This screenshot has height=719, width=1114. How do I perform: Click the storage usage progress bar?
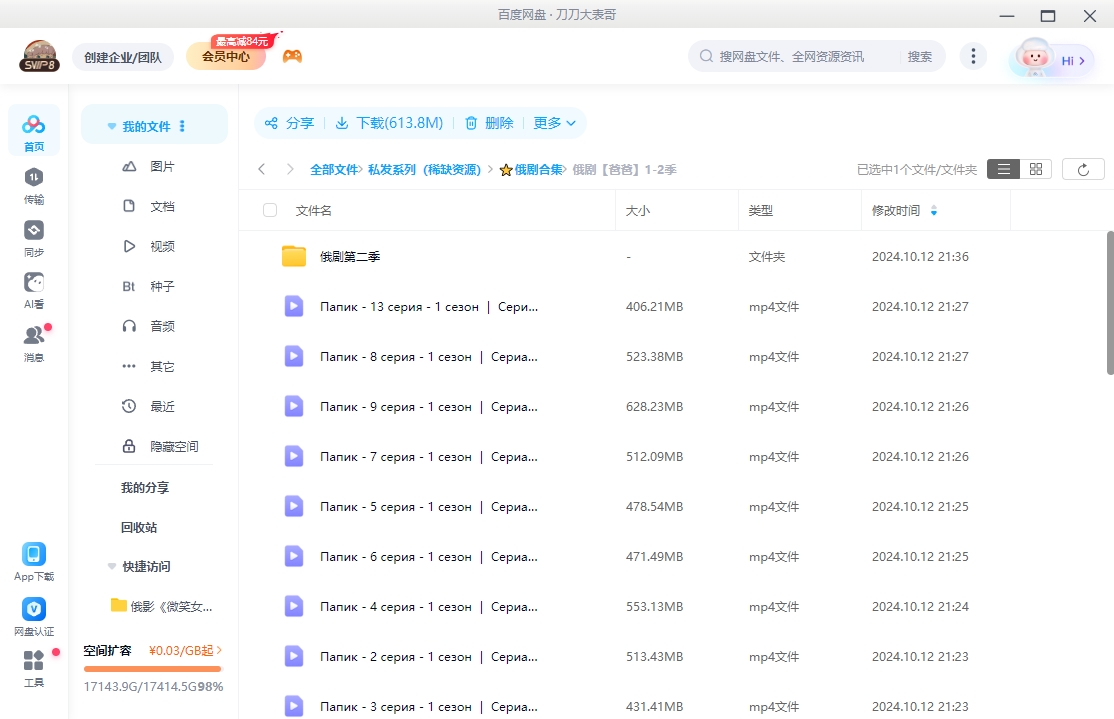pos(152,668)
